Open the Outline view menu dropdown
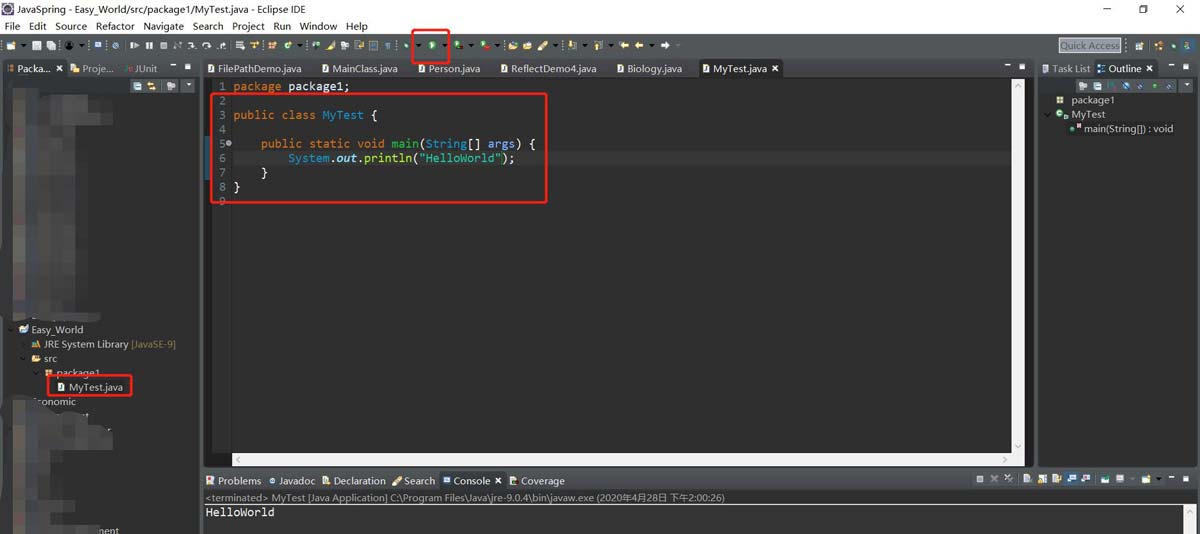The image size is (1200, 534). (1187, 85)
